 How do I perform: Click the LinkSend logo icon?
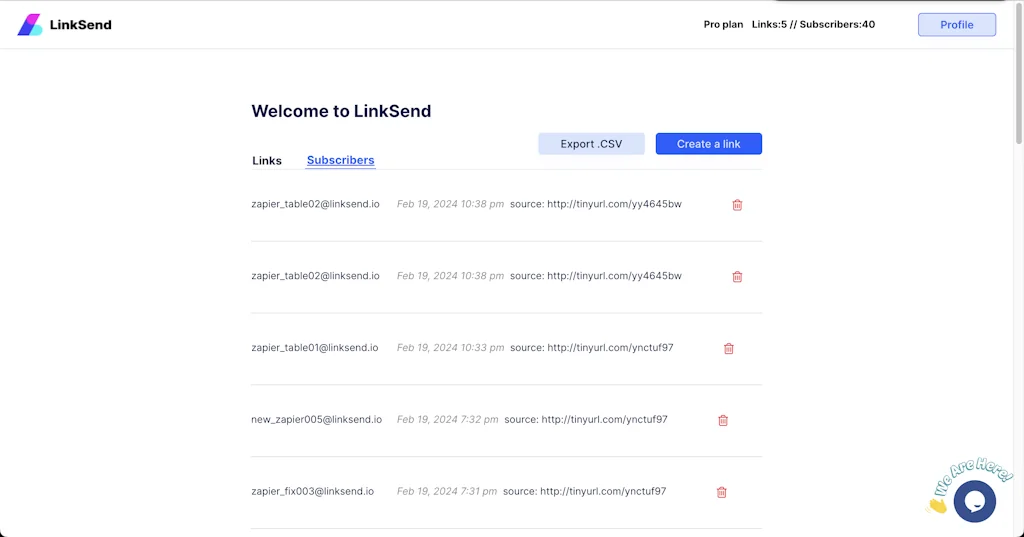click(x=29, y=25)
